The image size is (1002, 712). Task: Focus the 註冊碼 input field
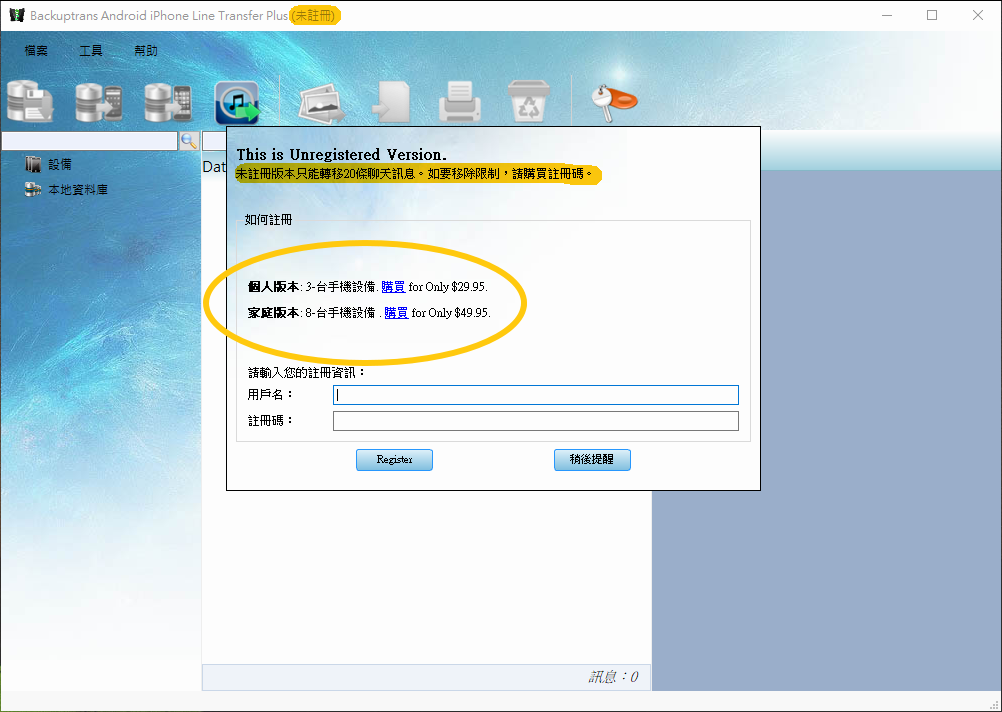536,421
